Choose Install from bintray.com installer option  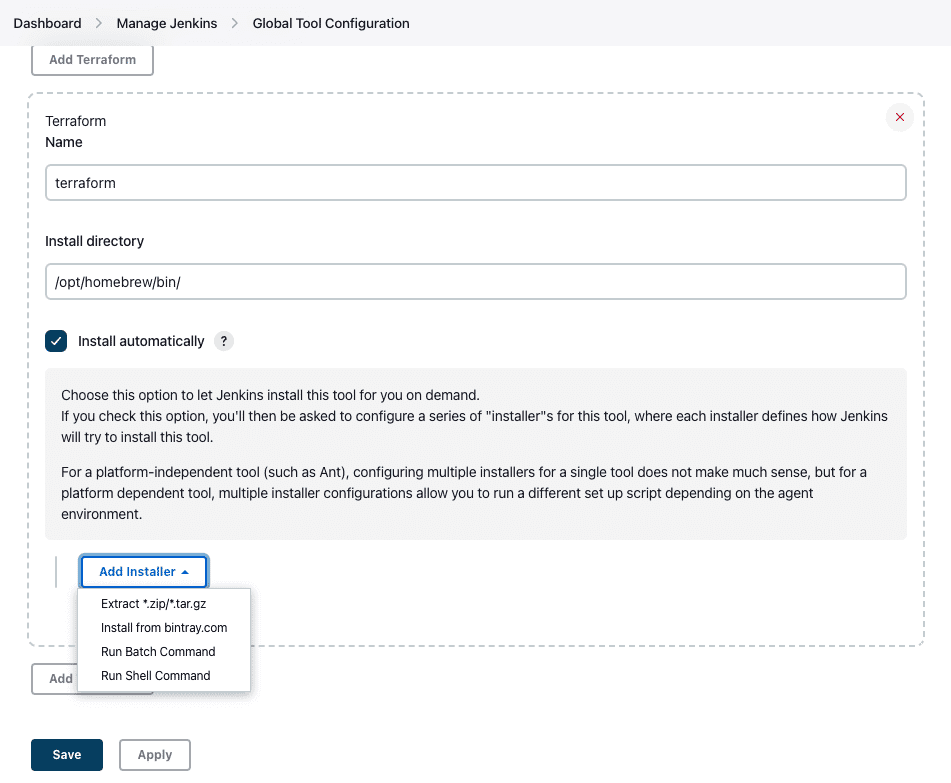pos(163,627)
